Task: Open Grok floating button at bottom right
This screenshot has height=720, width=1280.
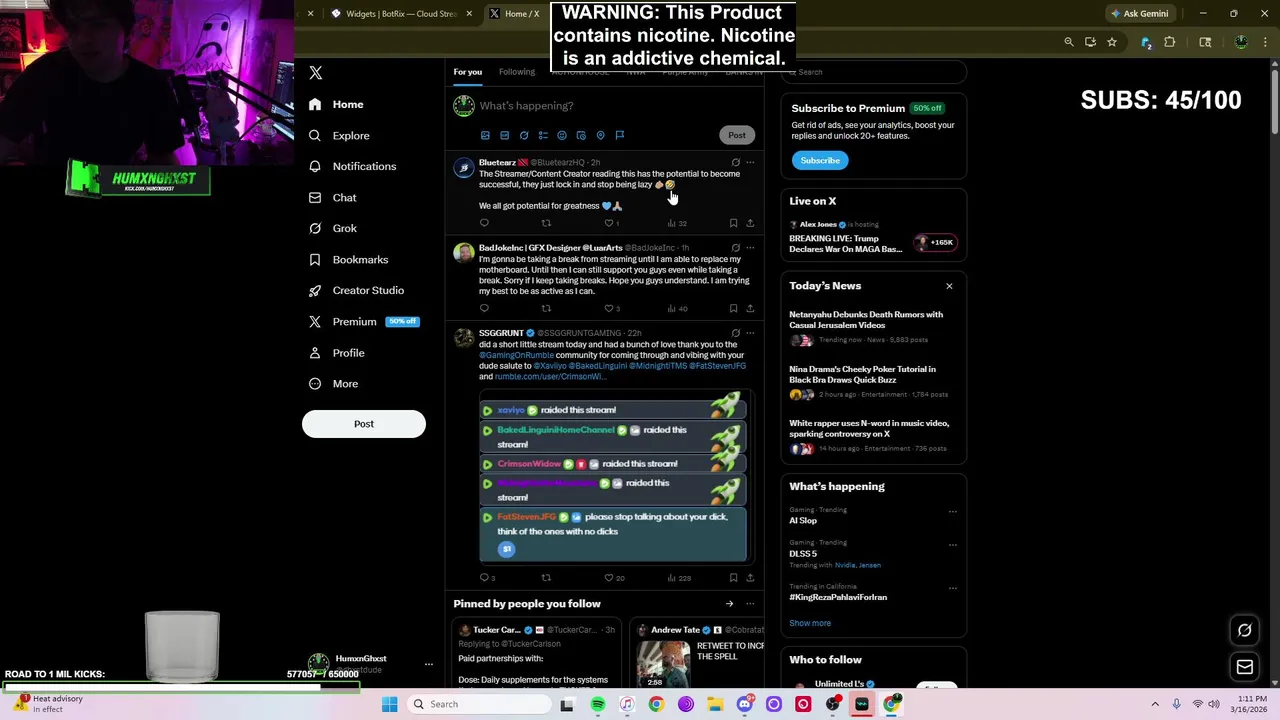Action: tap(1245, 631)
